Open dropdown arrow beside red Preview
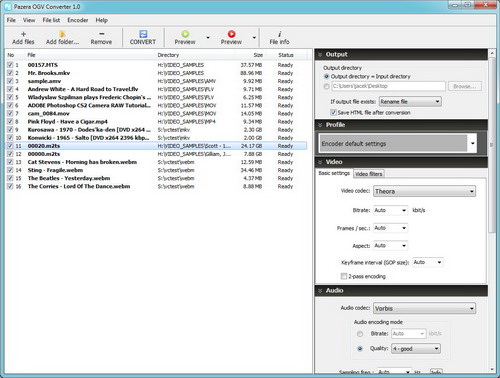Screen dimensions: 500x378 (254, 38)
